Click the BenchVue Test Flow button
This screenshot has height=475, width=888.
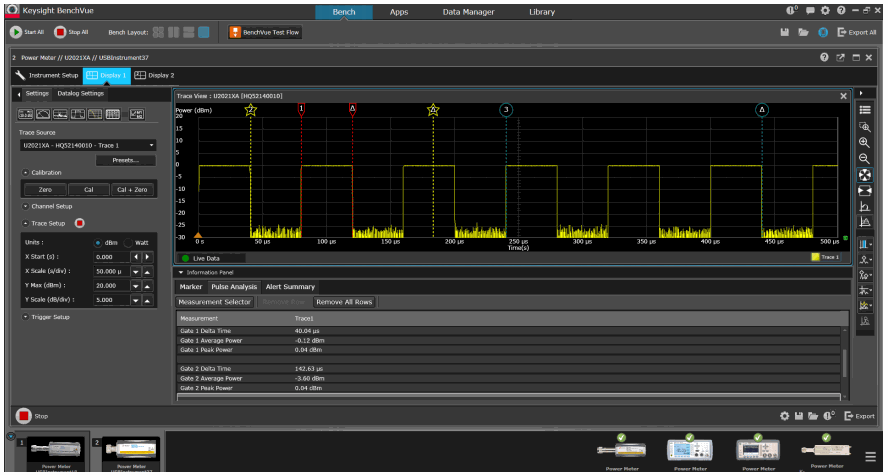point(265,32)
